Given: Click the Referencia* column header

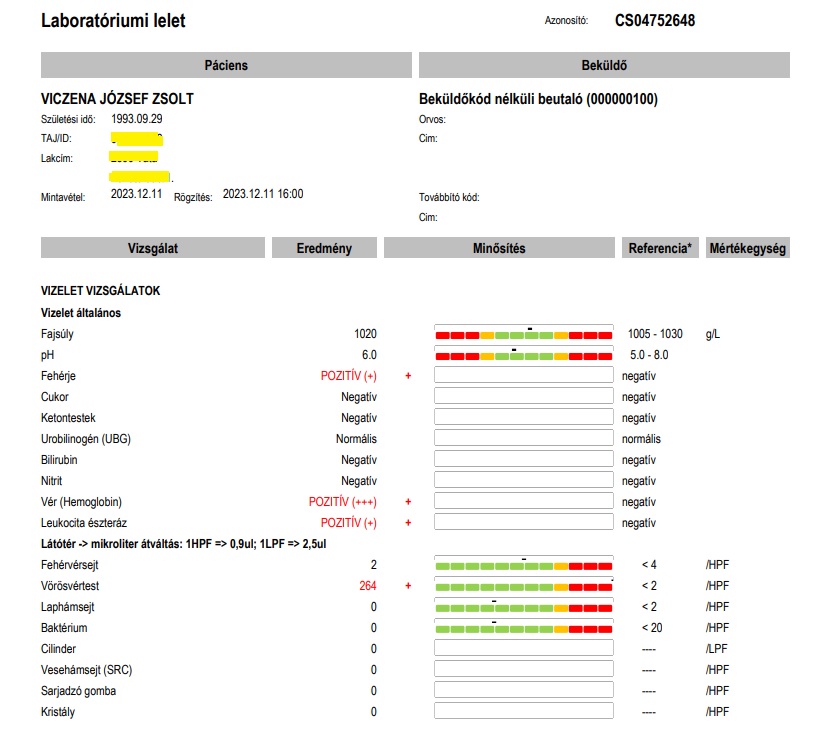Looking at the screenshot, I should (660, 248).
